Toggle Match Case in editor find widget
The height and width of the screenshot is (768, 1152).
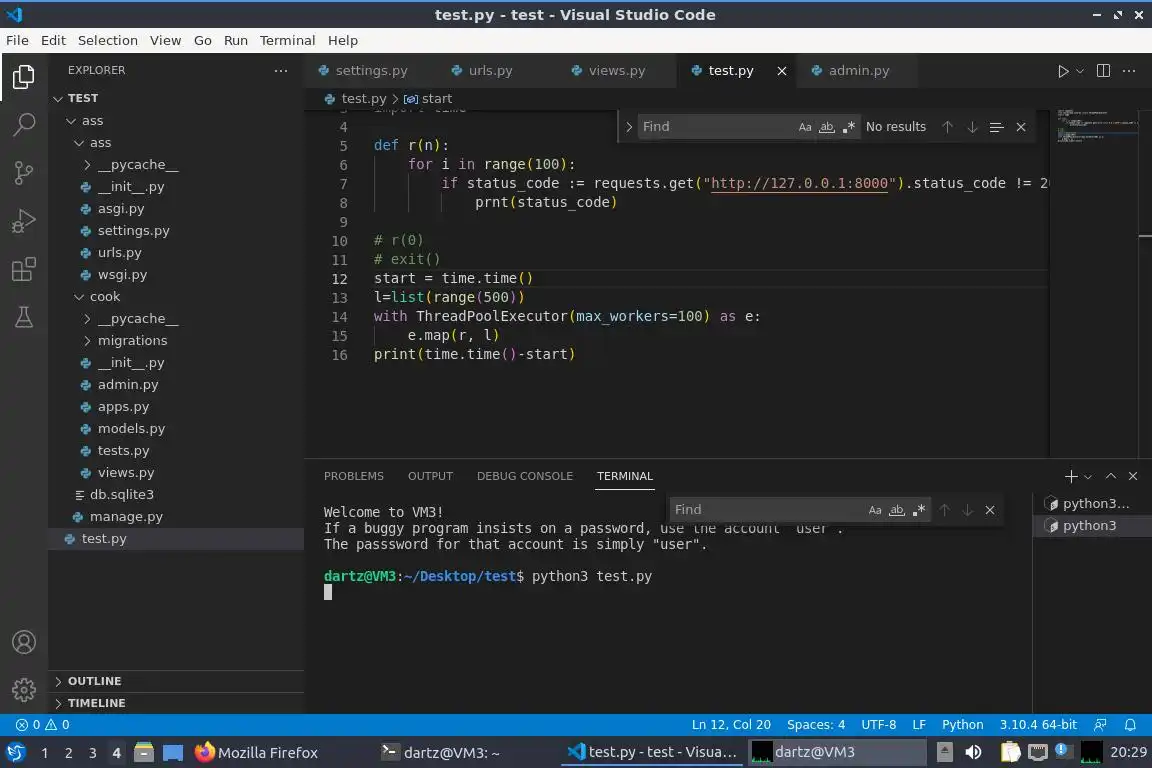pos(805,126)
